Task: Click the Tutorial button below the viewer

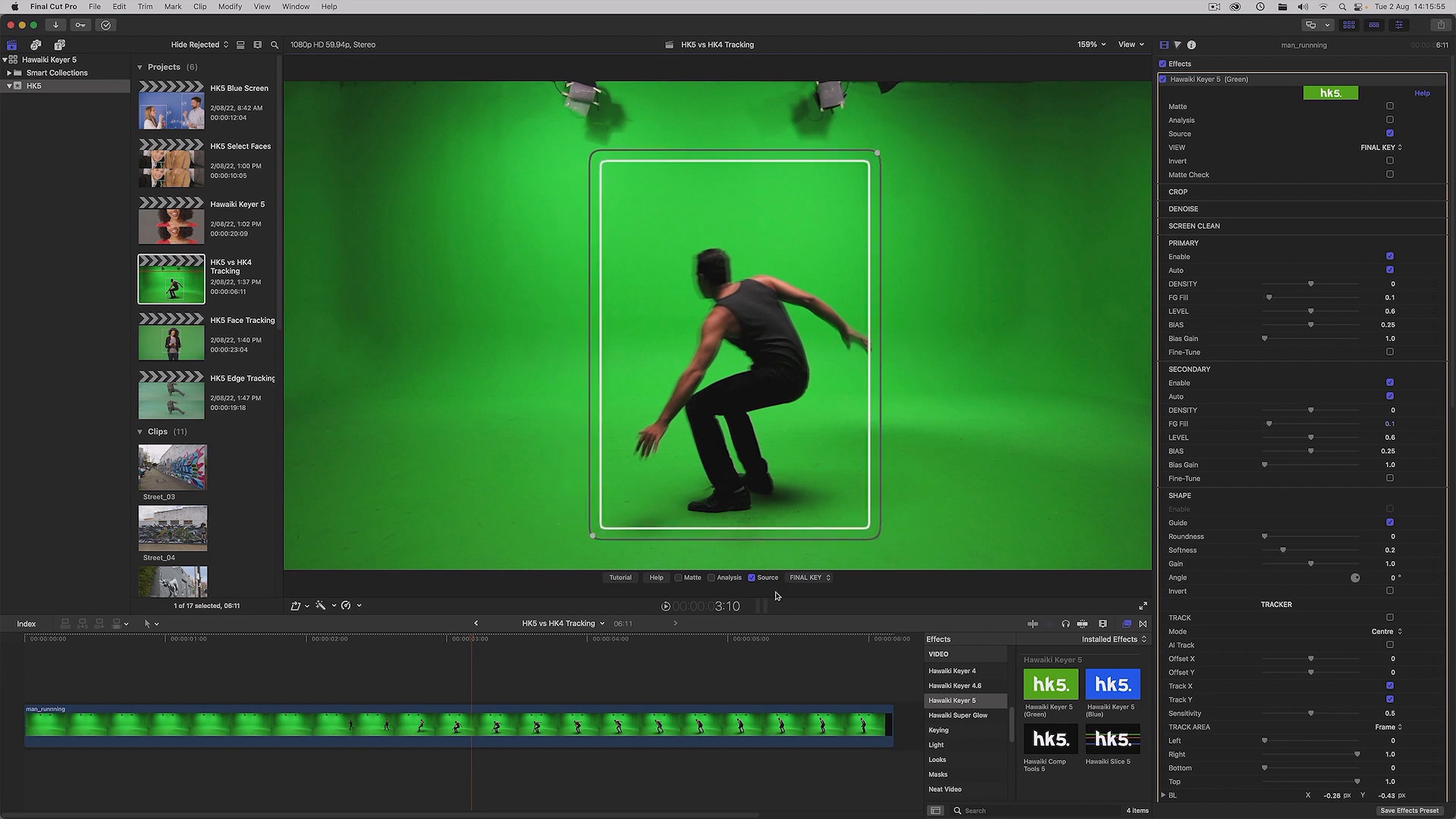Action: 620,578
